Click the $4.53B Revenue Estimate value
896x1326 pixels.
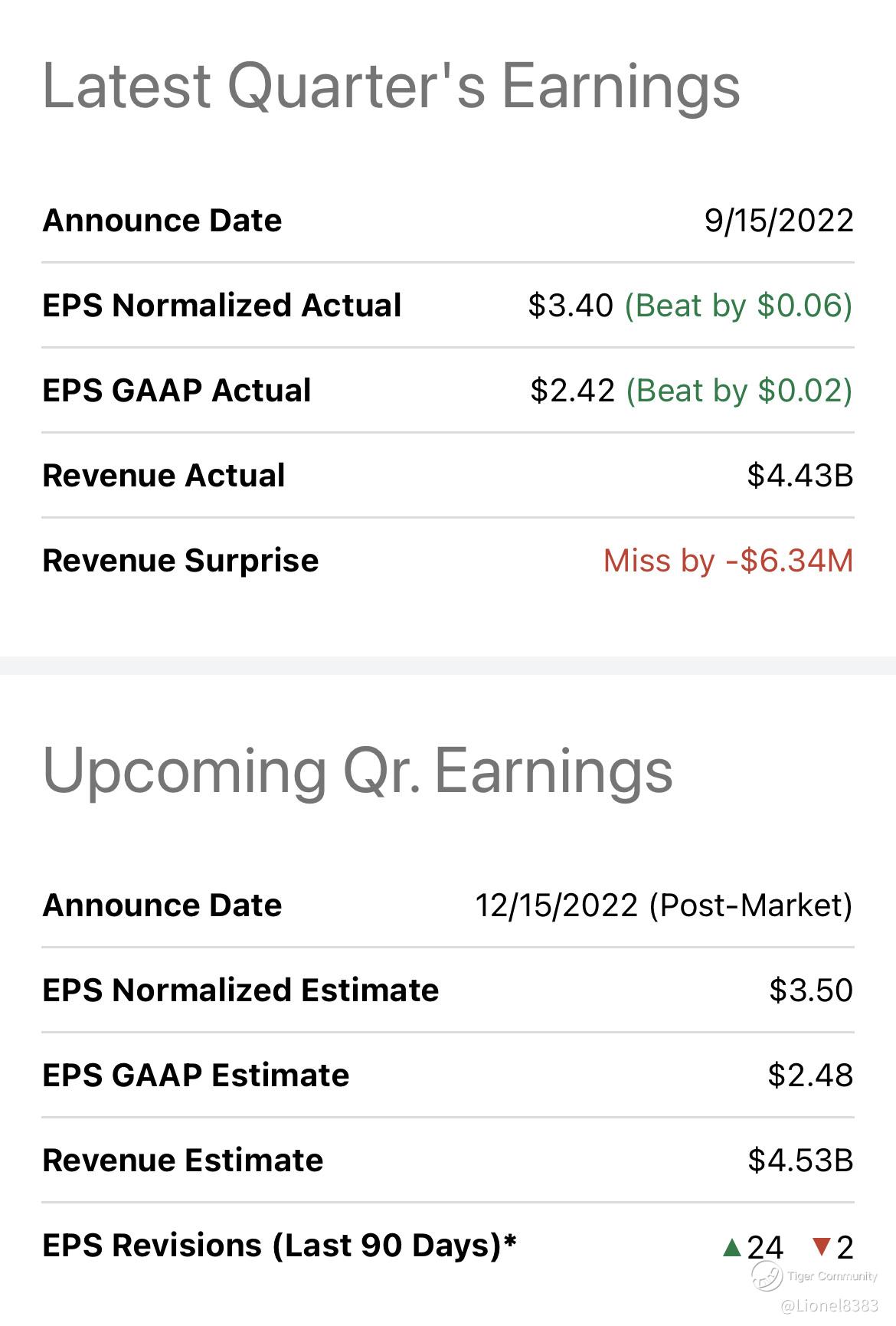[x=800, y=1161]
